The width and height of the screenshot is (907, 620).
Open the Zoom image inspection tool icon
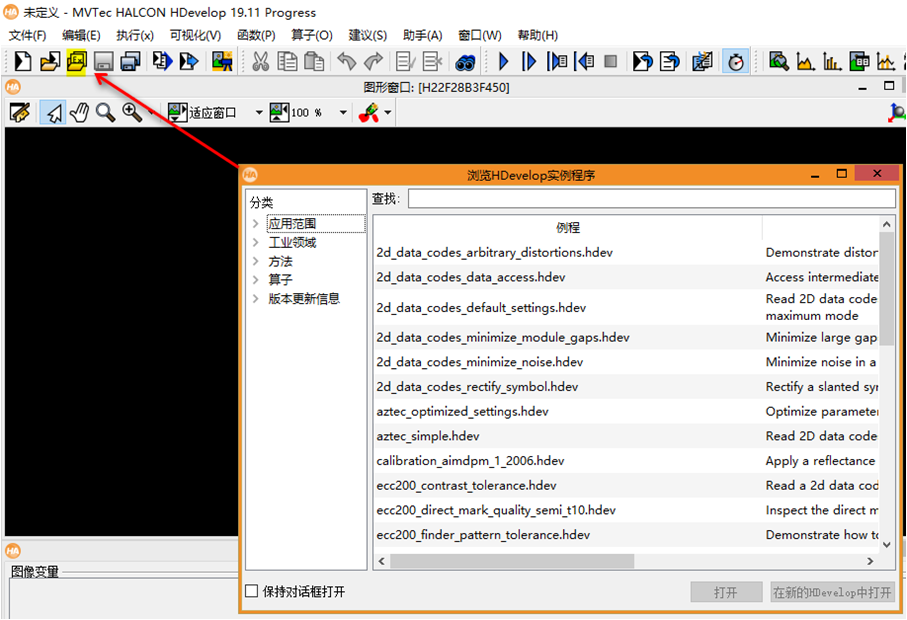tap(779, 61)
